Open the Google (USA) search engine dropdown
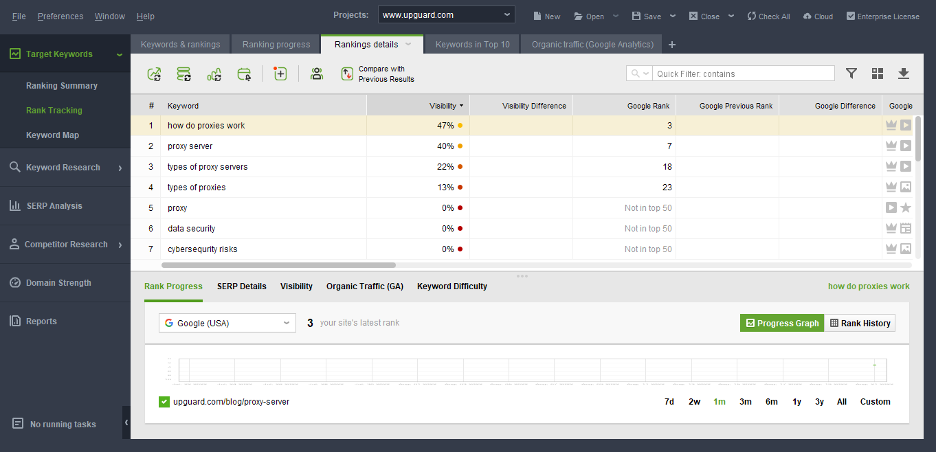This screenshot has width=936, height=452. pos(228,323)
